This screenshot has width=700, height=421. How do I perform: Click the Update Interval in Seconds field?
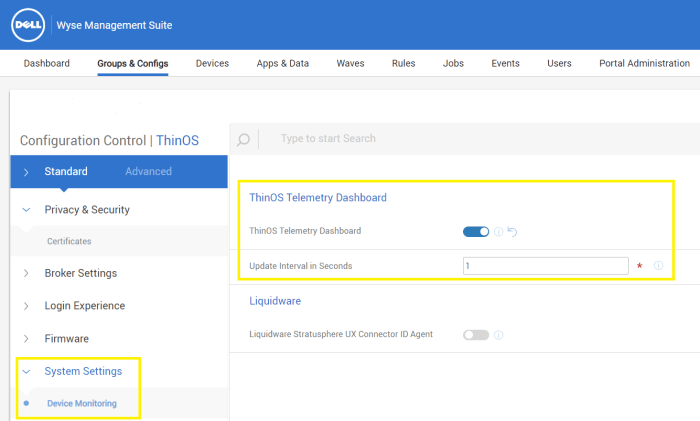[x=546, y=266]
